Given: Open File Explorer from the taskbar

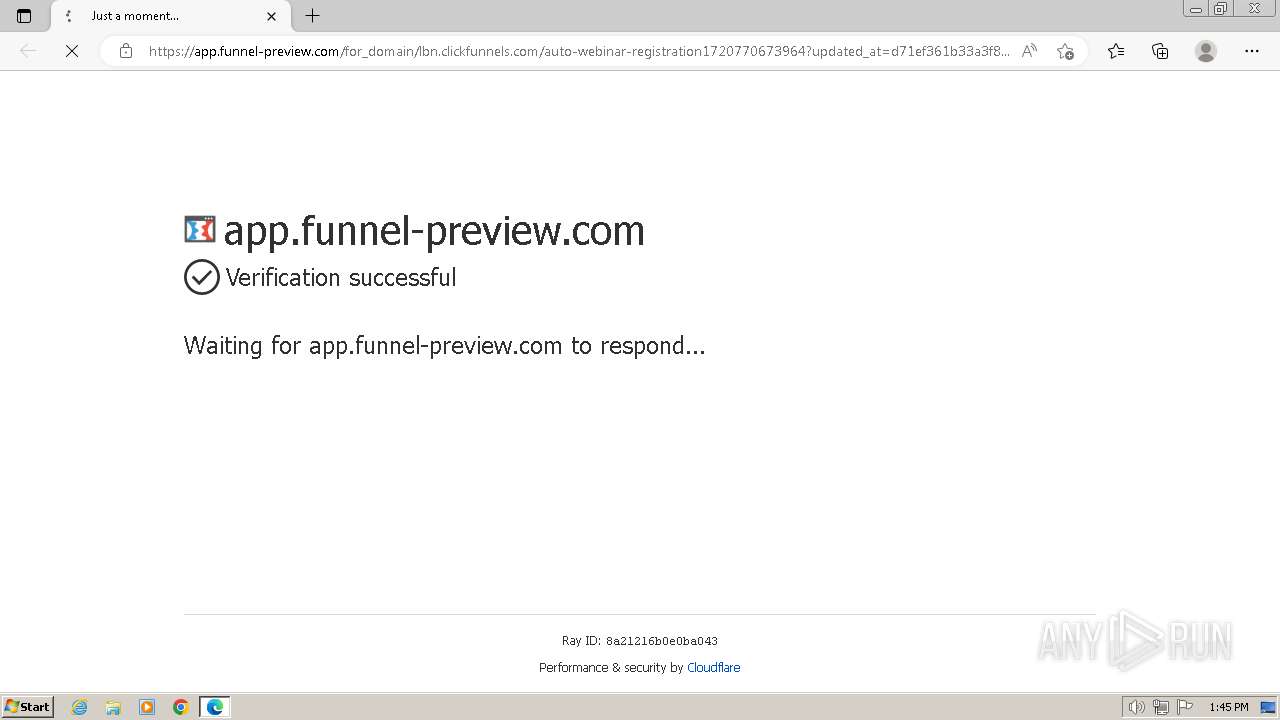Looking at the screenshot, I should coord(113,707).
